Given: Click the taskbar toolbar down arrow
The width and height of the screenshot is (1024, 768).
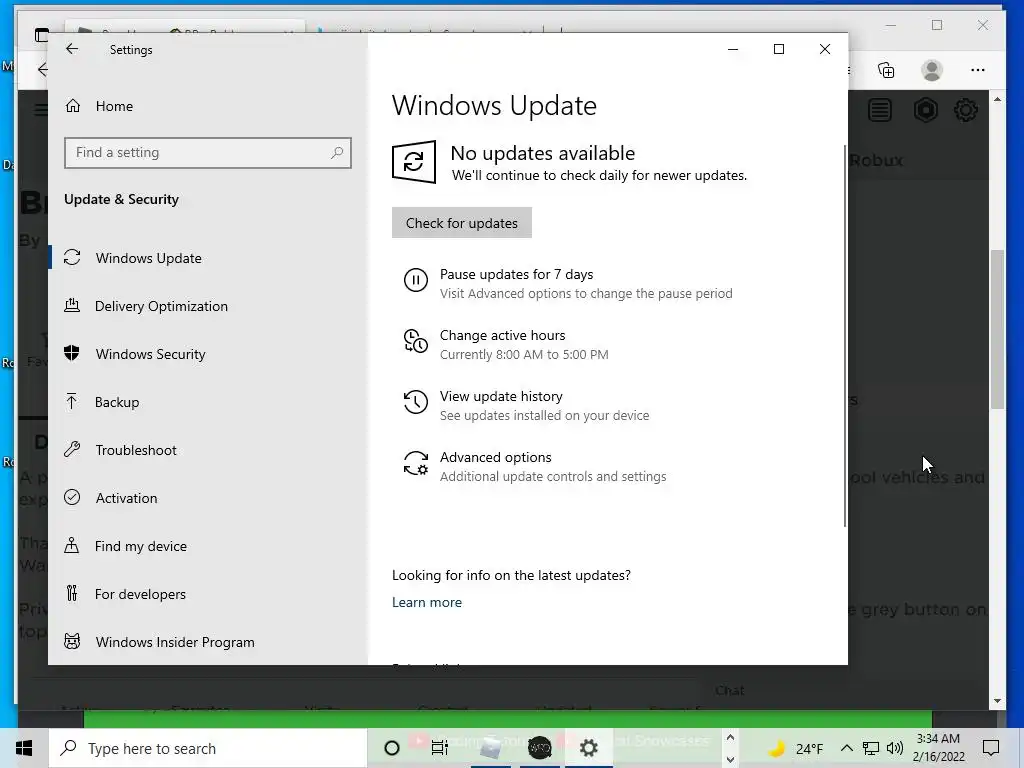Looking at the screenshot, I should tap(730, 760).
